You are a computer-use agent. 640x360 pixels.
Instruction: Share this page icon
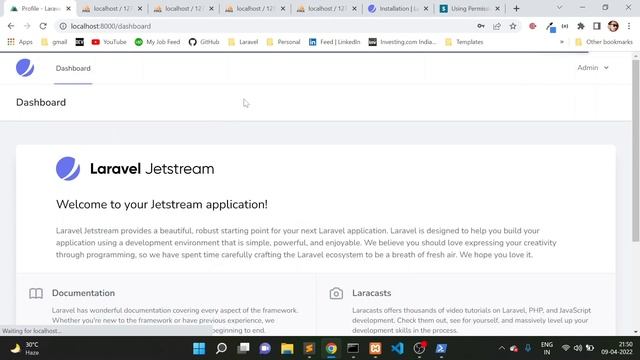point(497,26)
